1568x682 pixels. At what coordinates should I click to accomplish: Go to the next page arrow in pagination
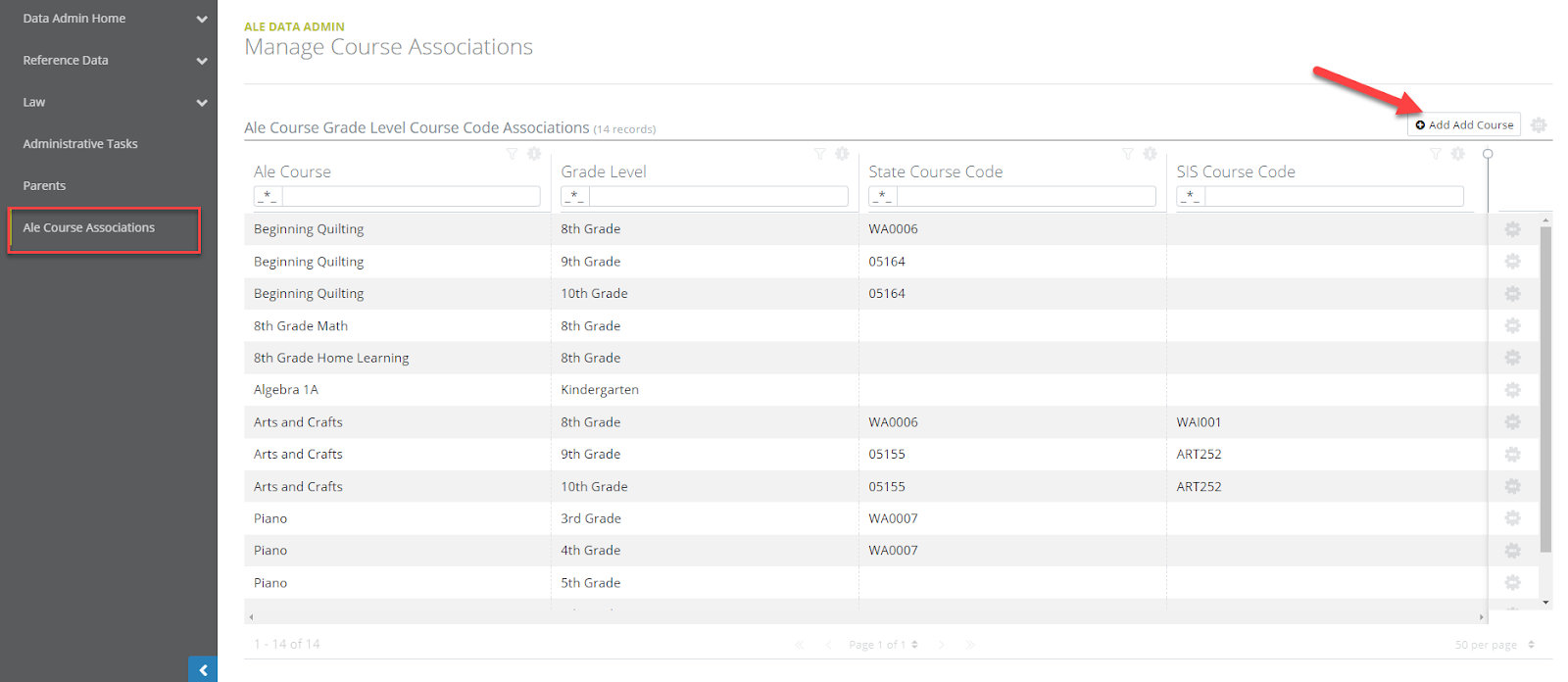pyautogui.click(x=941, y=645)
